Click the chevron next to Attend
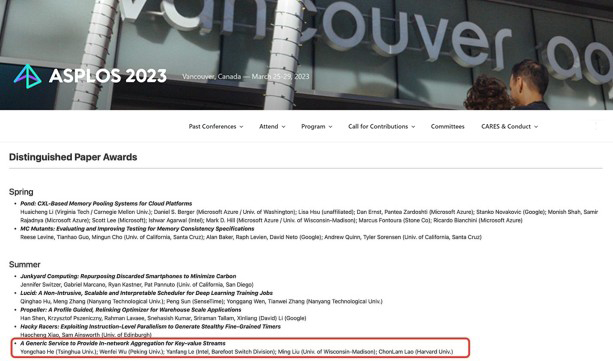 (283, 127)
